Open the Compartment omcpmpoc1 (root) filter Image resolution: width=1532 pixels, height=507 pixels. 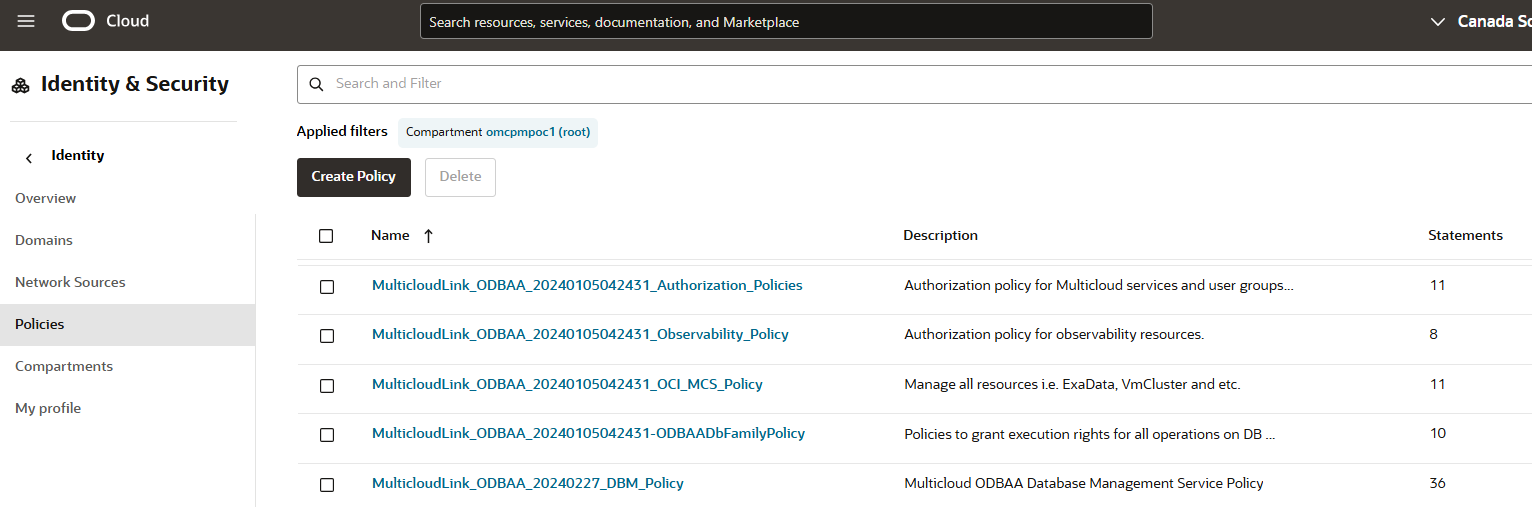click(x=497, y=132)
